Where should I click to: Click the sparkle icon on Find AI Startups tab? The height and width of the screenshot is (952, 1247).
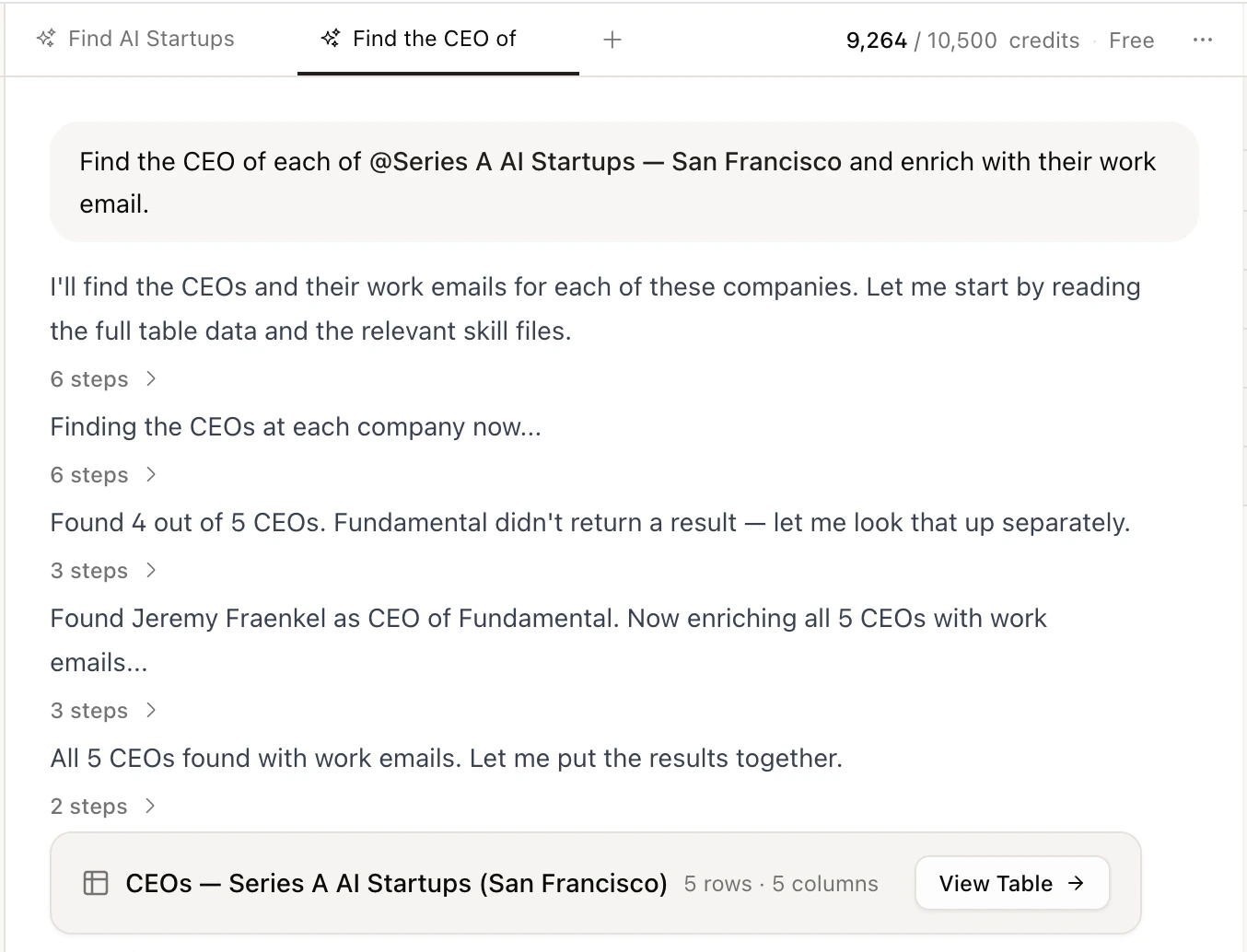(x=46, y=39)
